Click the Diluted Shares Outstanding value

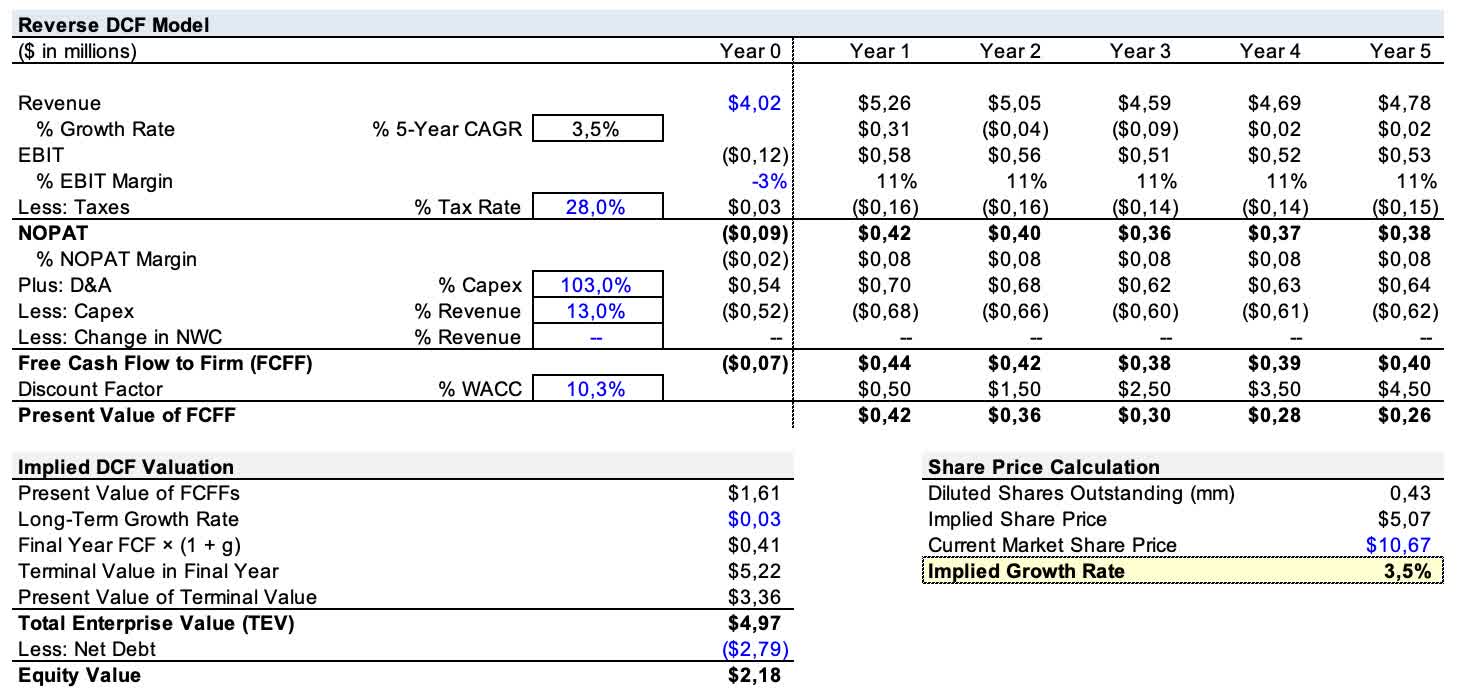pos(1410,493)
